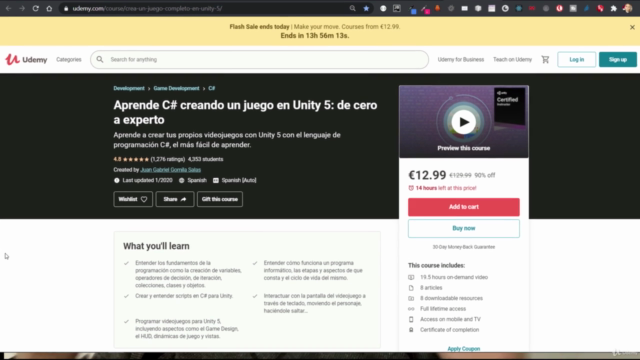The image size is (640, 360).
Task: Open the Categories menu
Action: [69, 60]
